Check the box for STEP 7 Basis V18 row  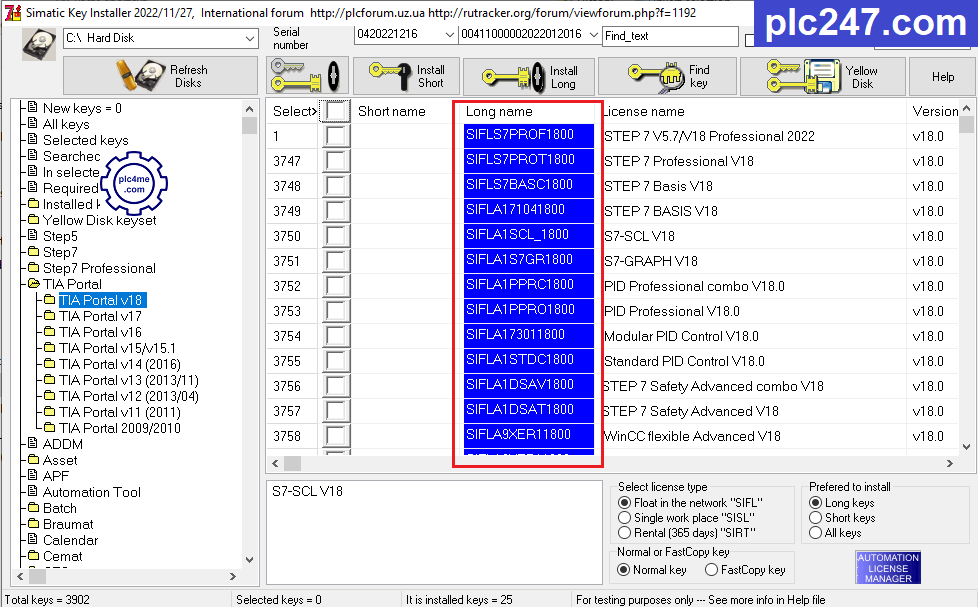pos(337,186)
